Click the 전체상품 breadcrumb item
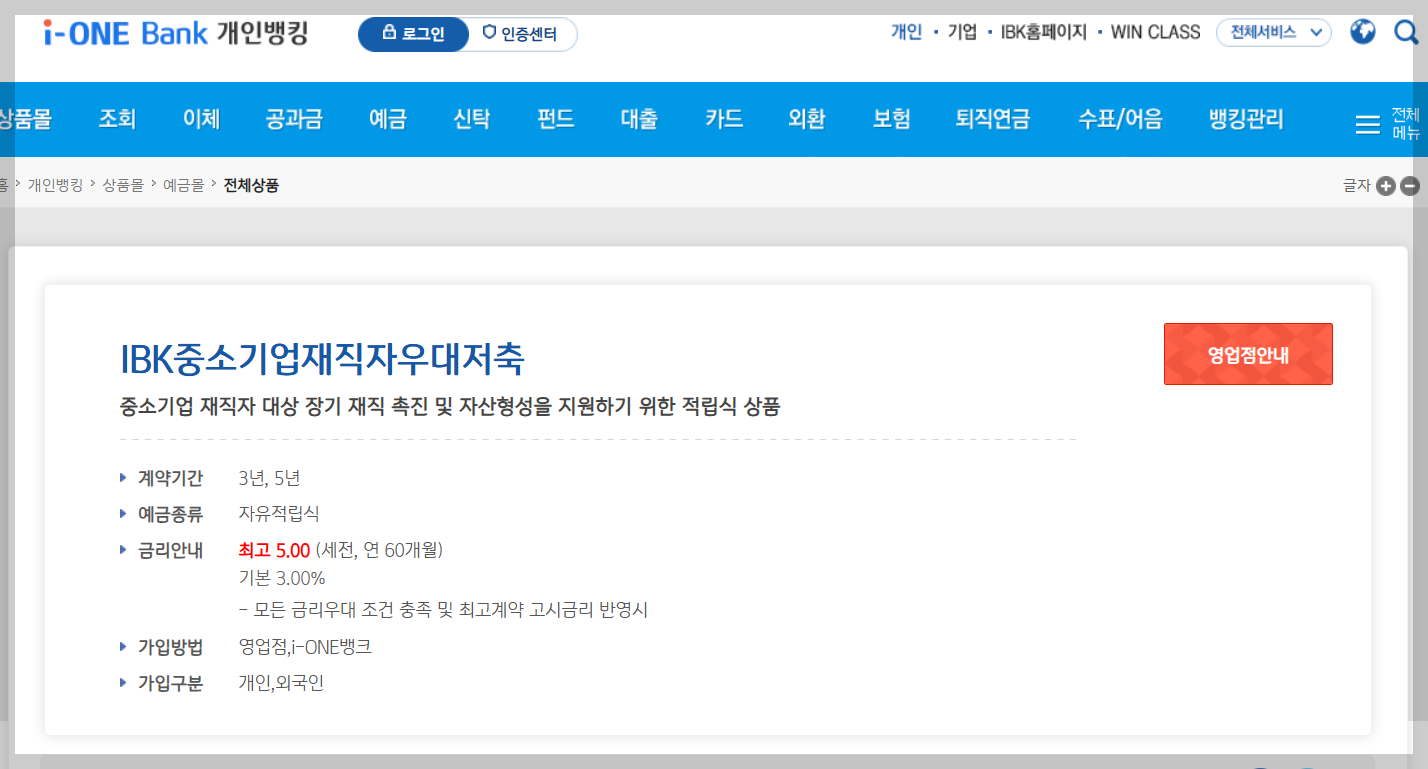Screen dimensions: 1428x769 (x=252, y=186)
